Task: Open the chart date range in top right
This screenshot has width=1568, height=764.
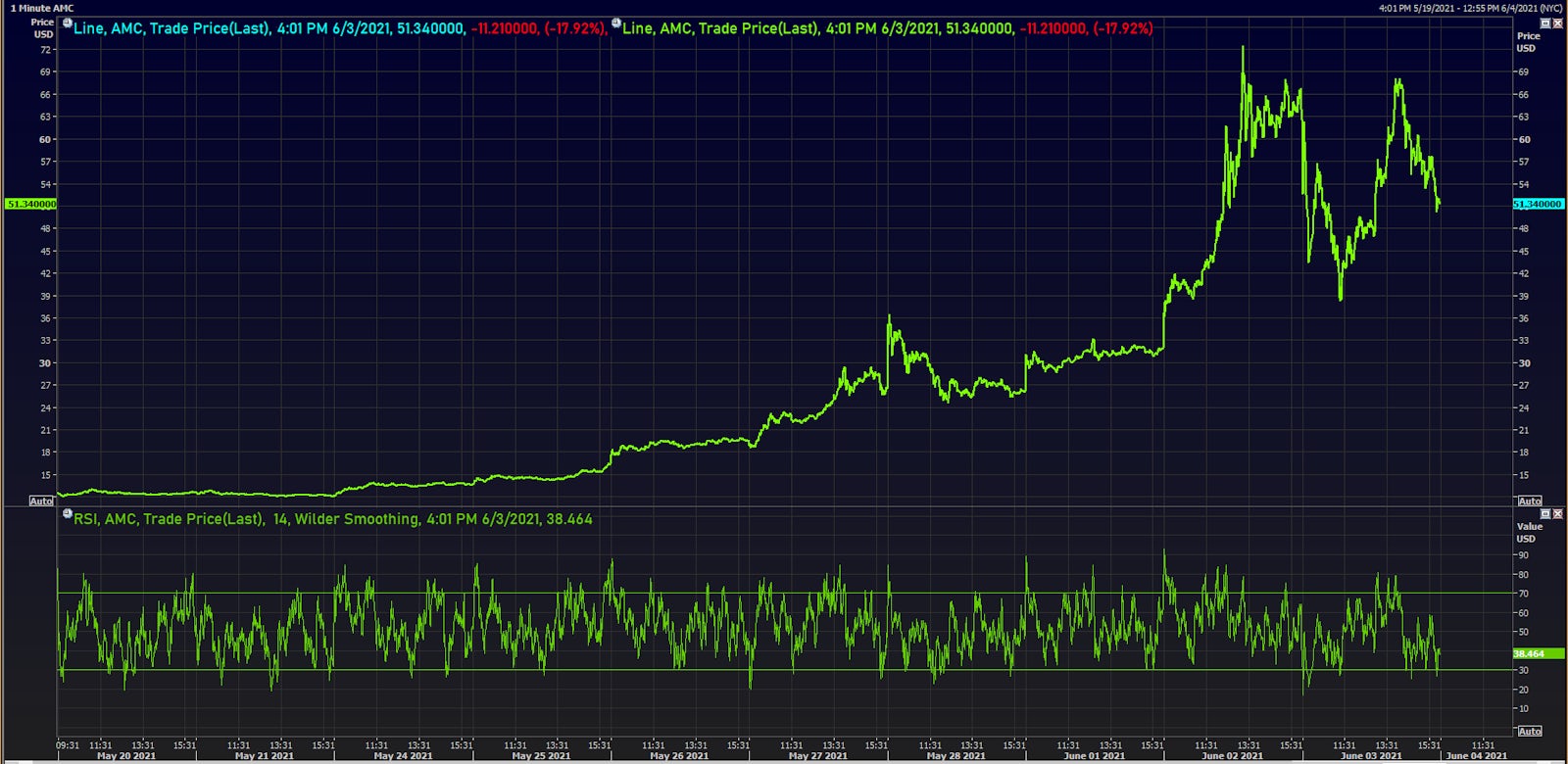Action: 1470,8
